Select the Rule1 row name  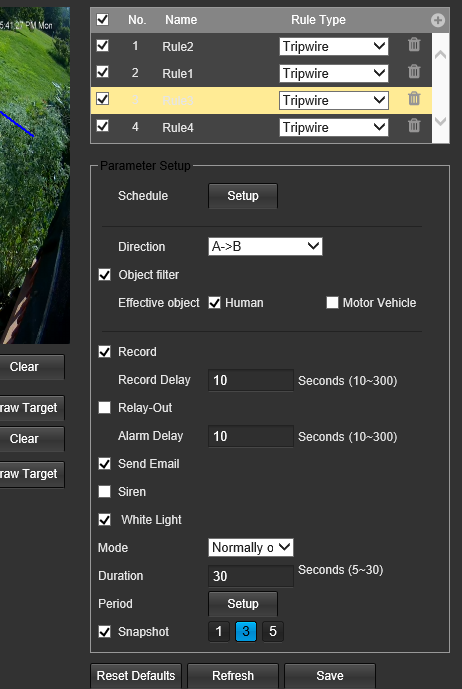coord(178,73)
